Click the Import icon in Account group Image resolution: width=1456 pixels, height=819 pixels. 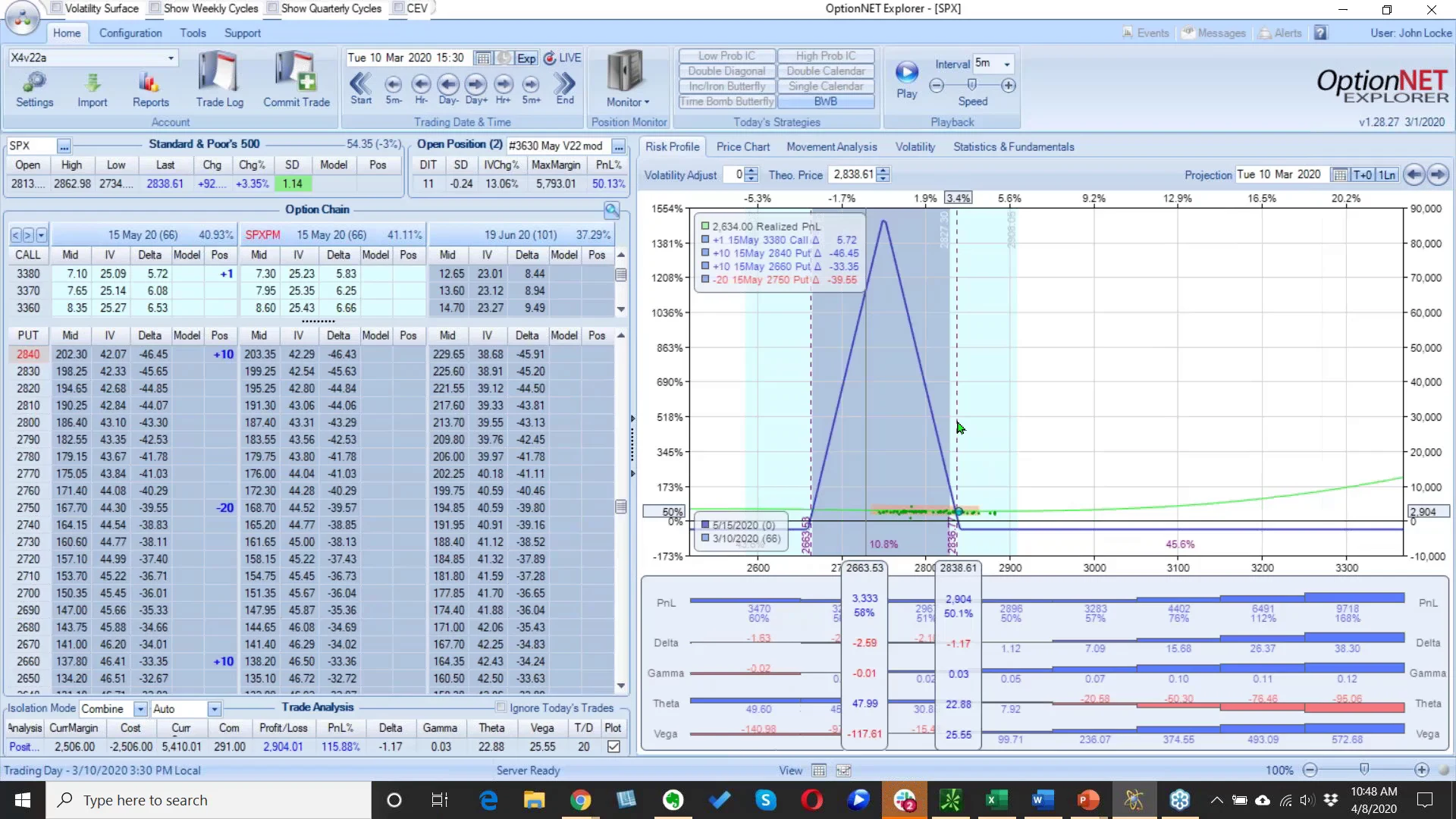93,89
